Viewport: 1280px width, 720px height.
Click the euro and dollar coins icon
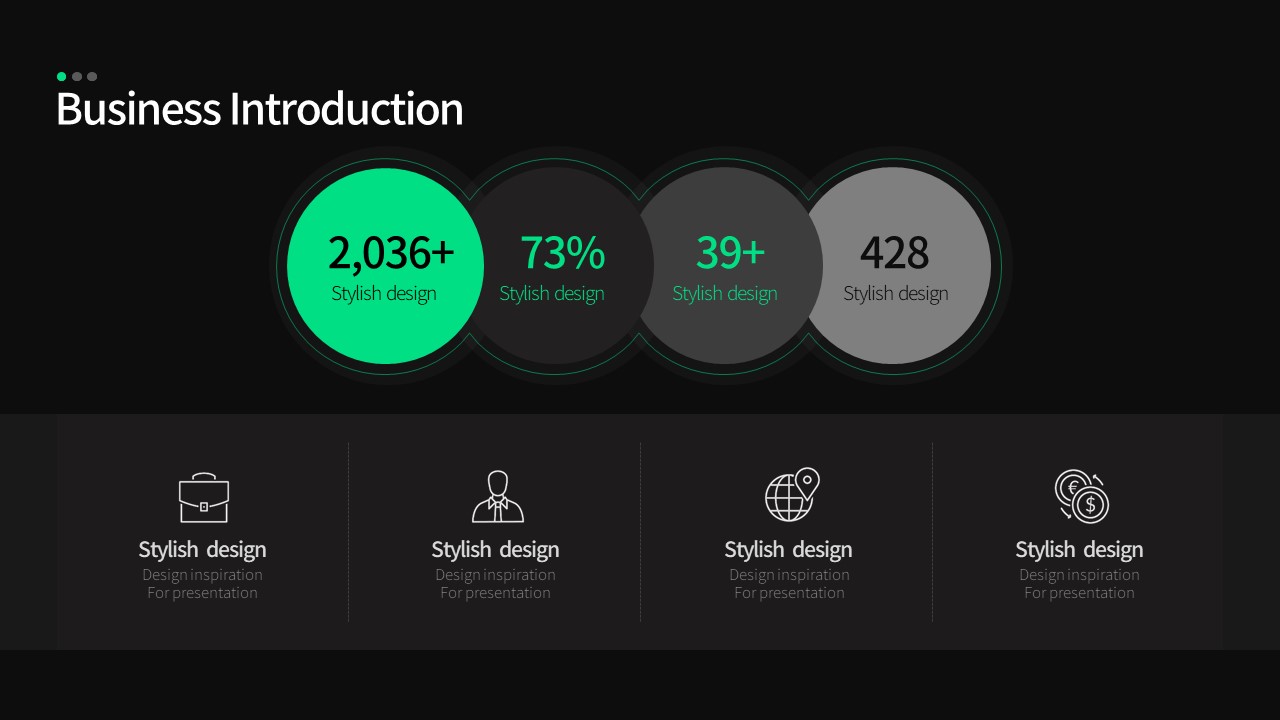point(1082,497)
